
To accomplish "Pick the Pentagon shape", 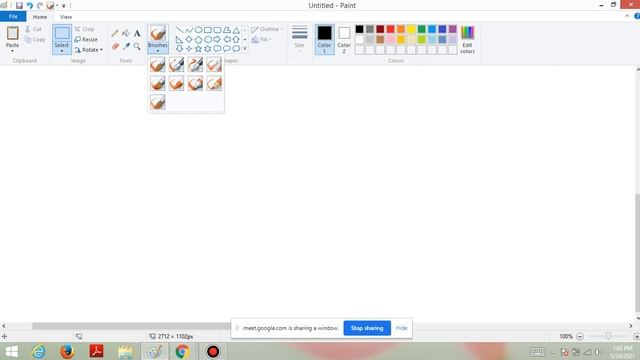I will point(198,40).
